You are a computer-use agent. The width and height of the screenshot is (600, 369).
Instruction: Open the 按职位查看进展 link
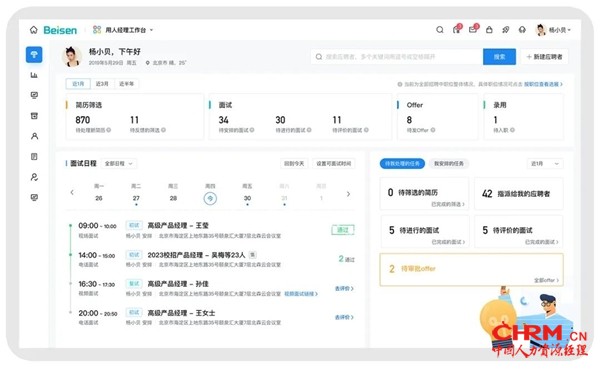(543, 84)
